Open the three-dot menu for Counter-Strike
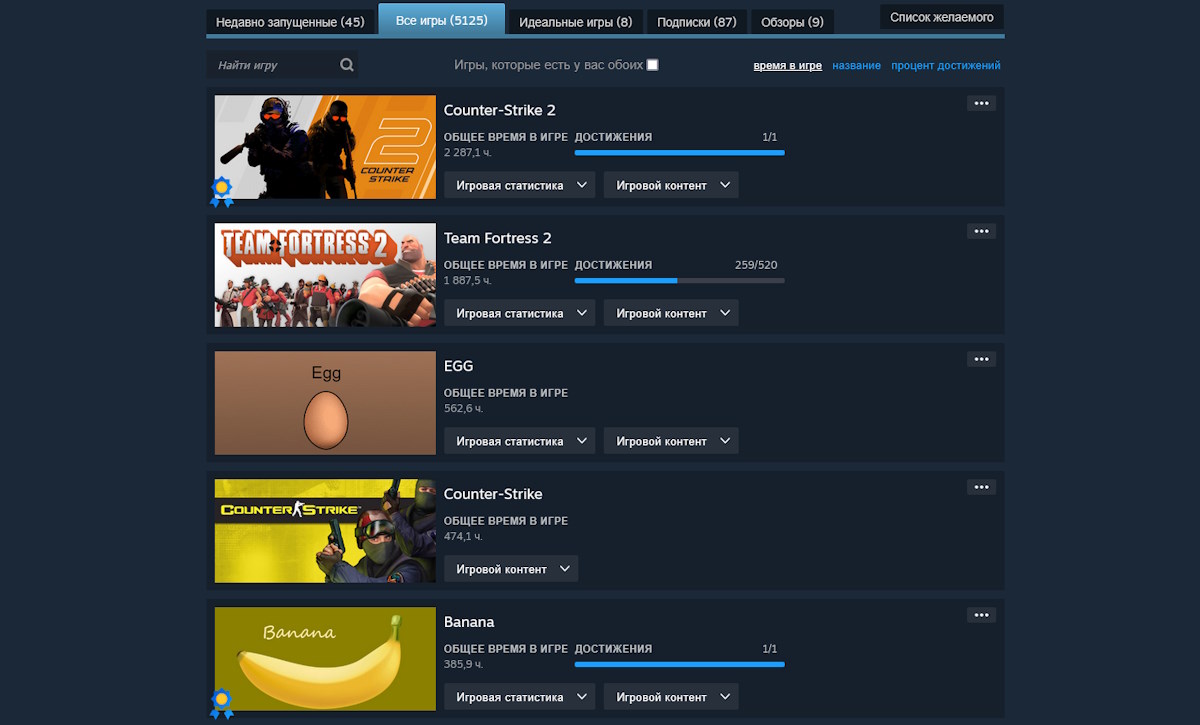This screenshot has width=1200, height=725. pos(981,487)
